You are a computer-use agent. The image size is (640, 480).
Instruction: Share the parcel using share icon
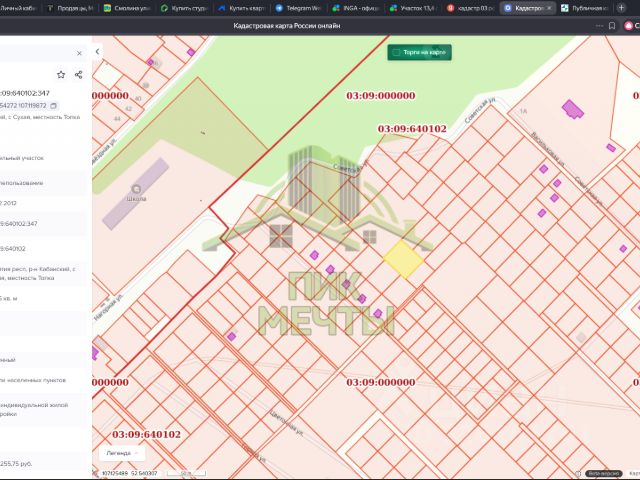pyautogui.click(x=78, y=74)
